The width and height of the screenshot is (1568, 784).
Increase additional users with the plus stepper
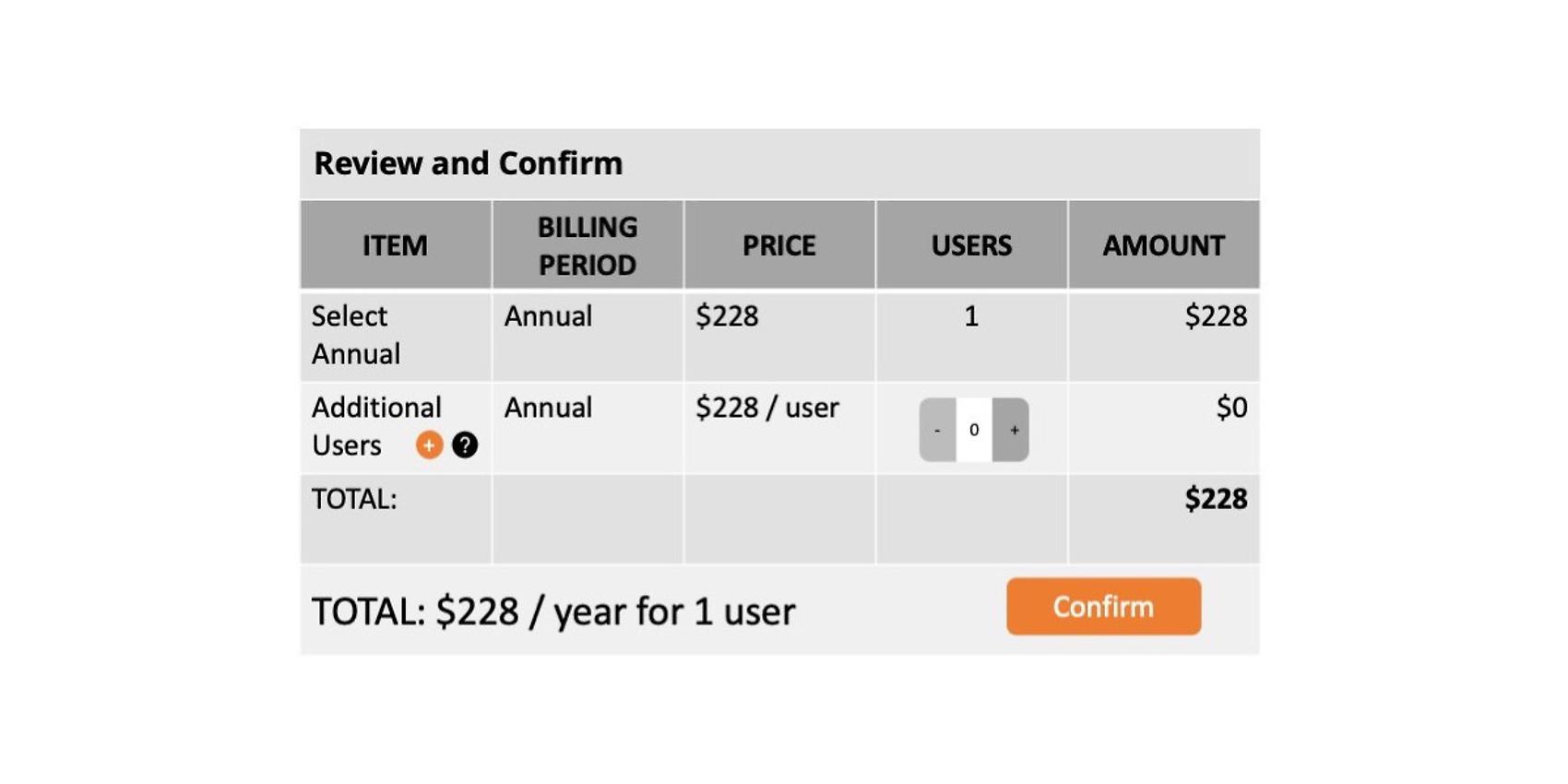1011,430
